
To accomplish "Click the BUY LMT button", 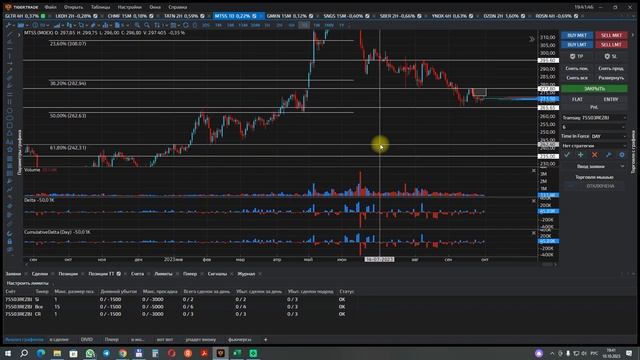I will [x=577, y=44].
